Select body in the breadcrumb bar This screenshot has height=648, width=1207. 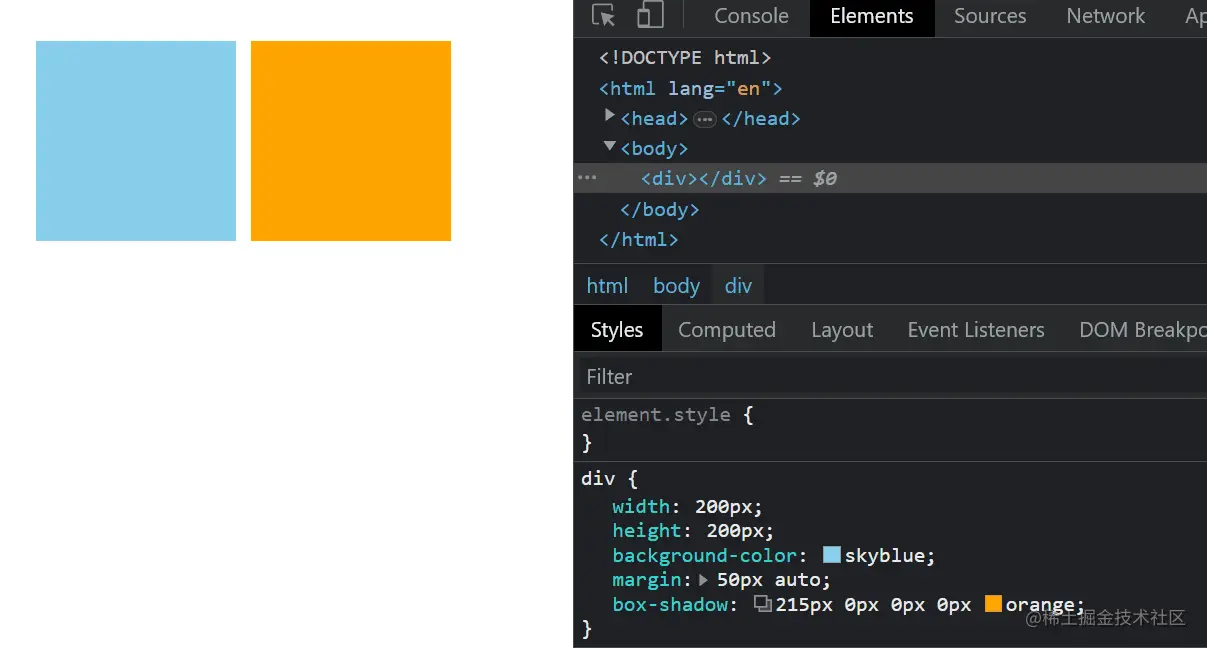676,285
